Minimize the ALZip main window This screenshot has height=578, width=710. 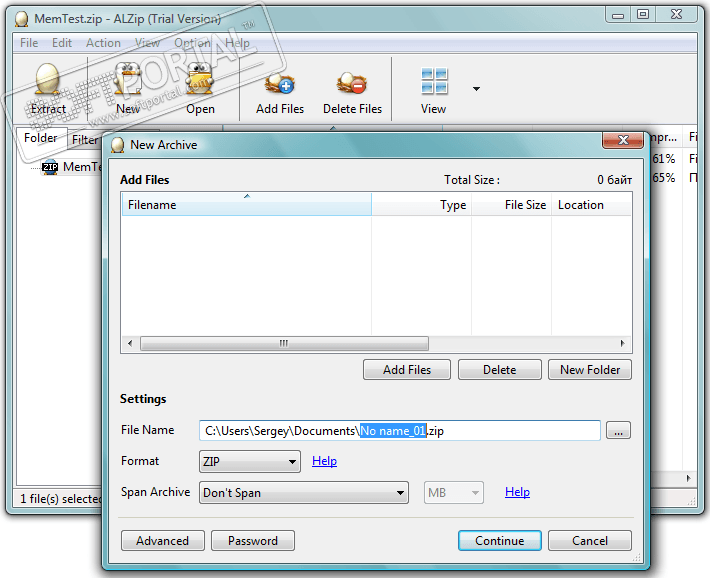(x=618, y=14)
